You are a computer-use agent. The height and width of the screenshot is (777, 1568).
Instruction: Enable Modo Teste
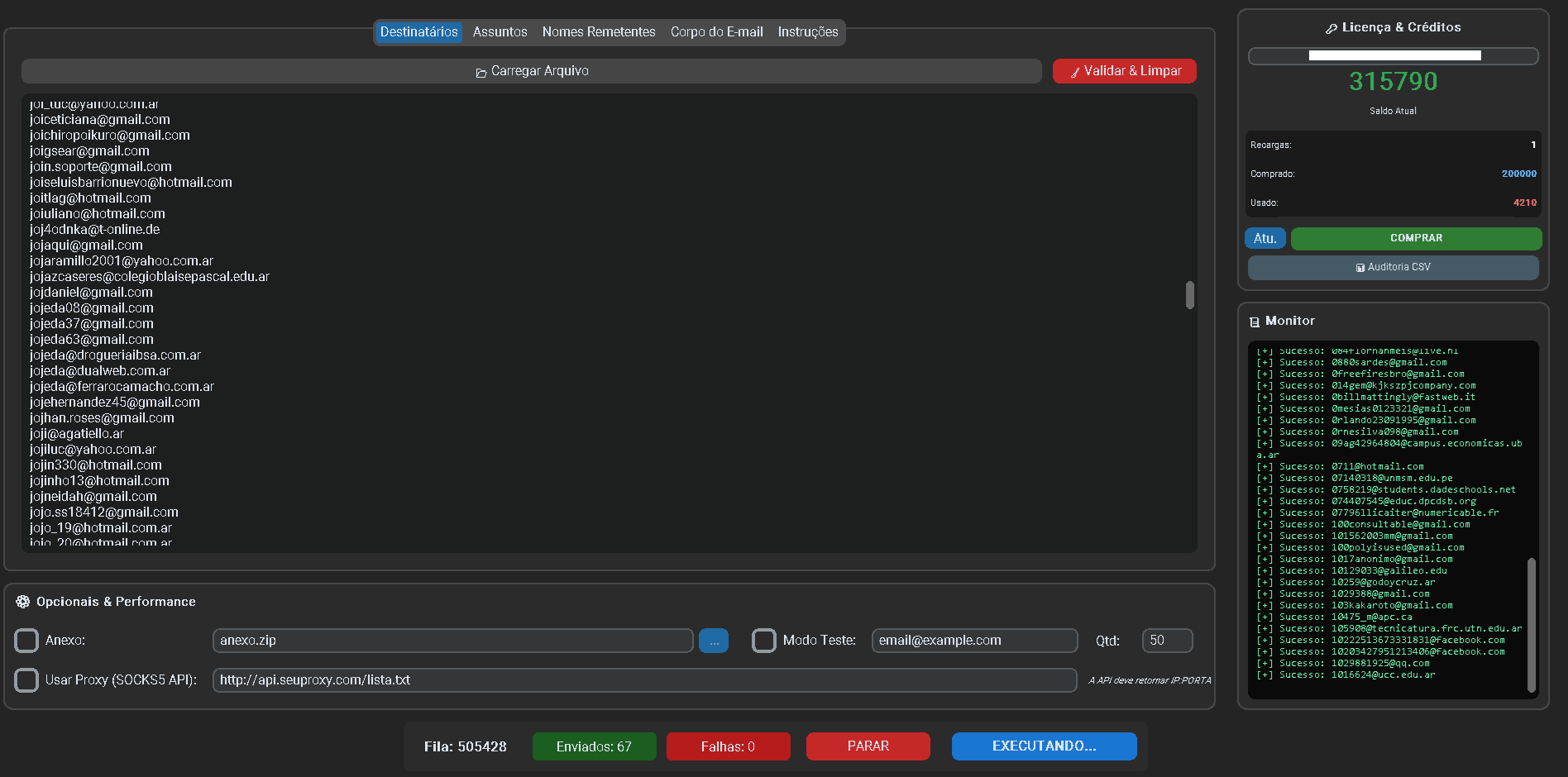point(763,641)
